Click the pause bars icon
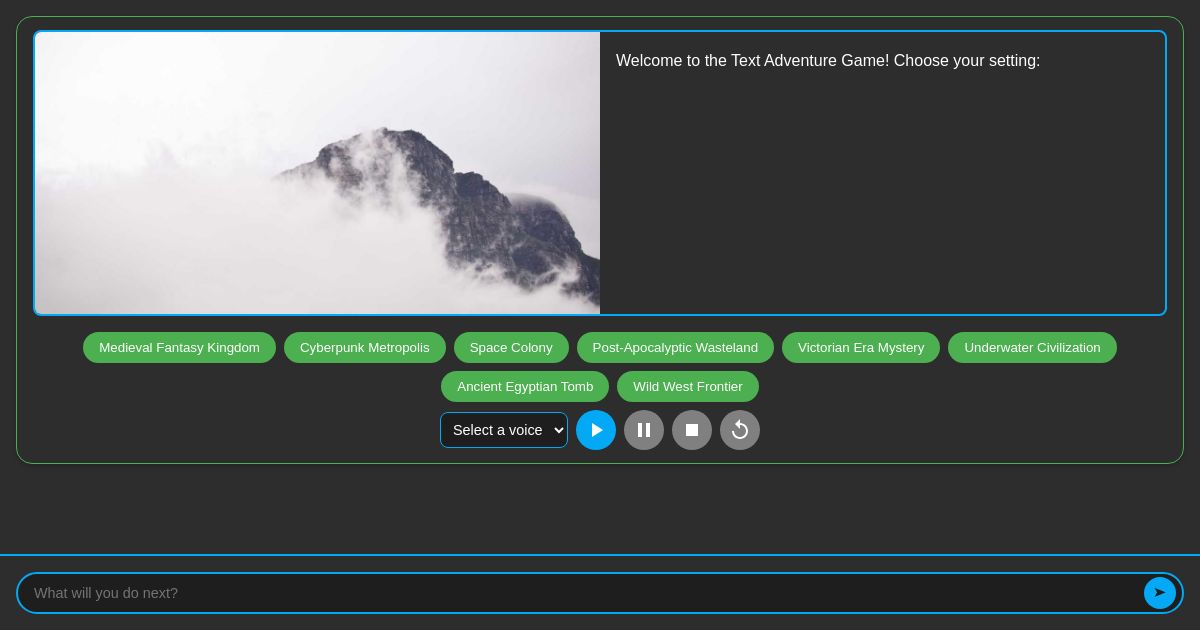 point(644,430)
